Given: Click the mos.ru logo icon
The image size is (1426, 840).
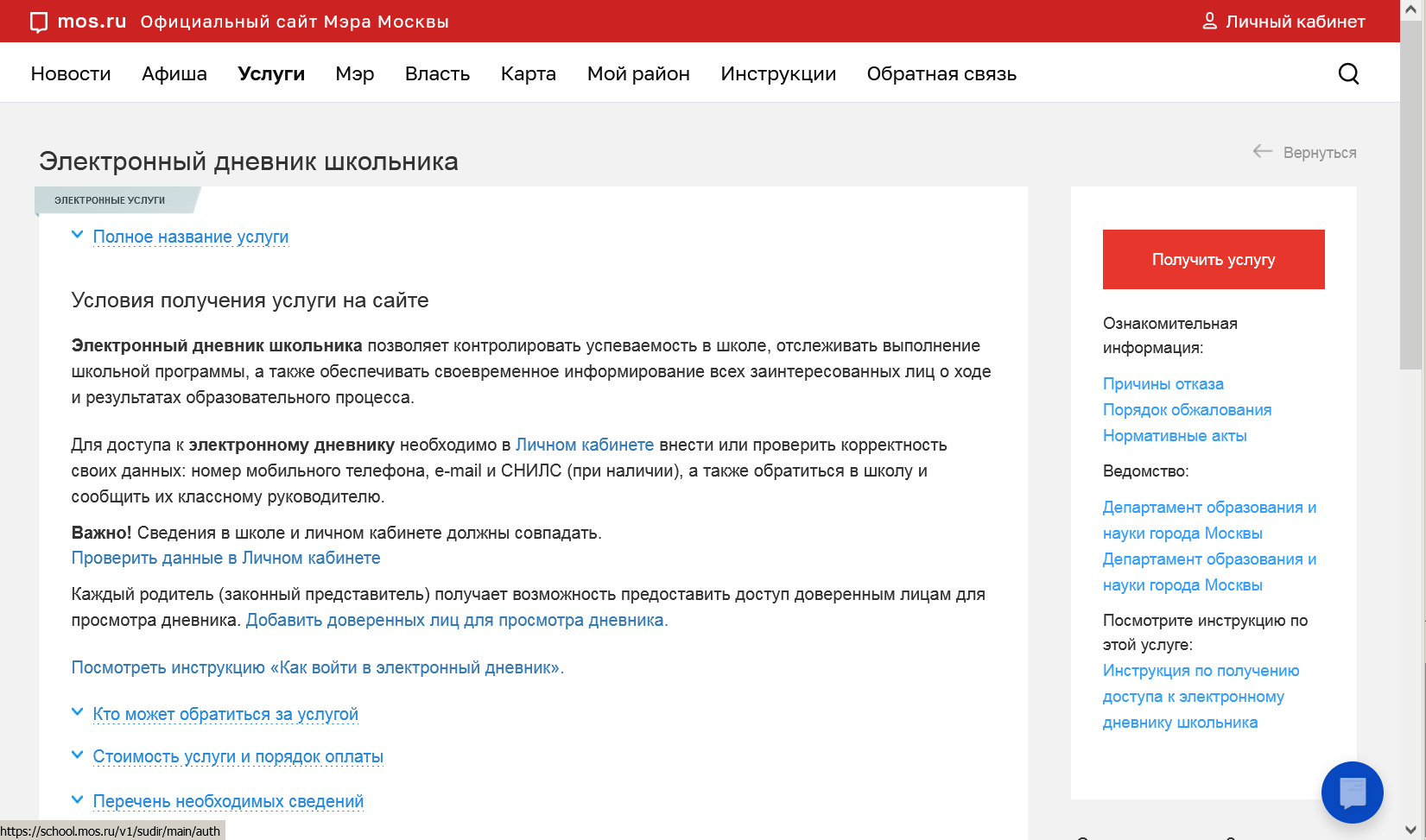Looking at the screenshot, I should pyautogui.click(x=39, y=22).
